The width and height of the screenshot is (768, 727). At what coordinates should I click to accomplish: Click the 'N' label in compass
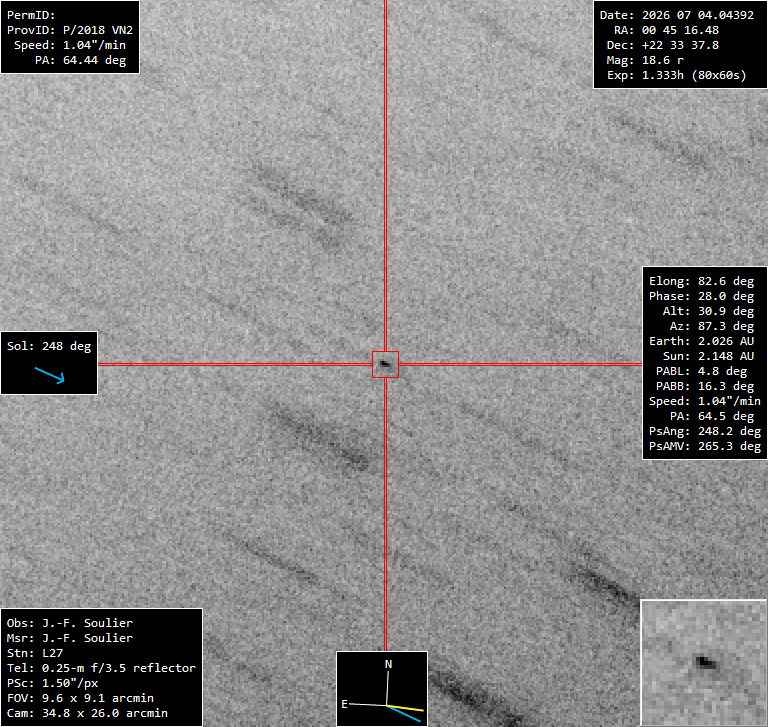(388, 664)
